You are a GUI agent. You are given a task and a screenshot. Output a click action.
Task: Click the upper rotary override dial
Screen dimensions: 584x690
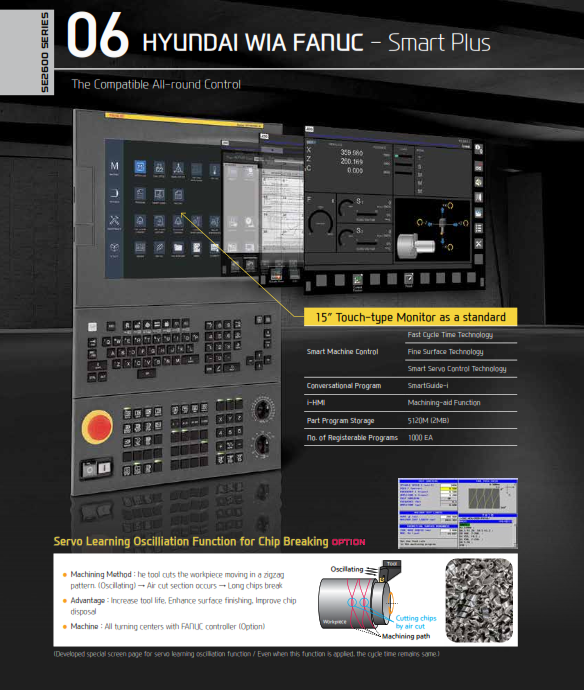263,409
